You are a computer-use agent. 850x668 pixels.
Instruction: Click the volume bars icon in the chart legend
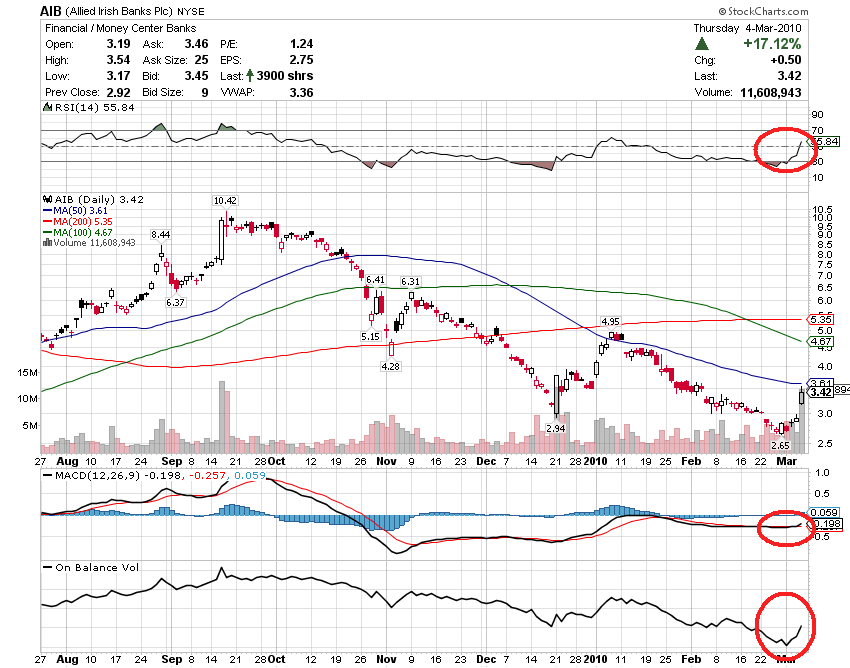click(x=47, y=242)
